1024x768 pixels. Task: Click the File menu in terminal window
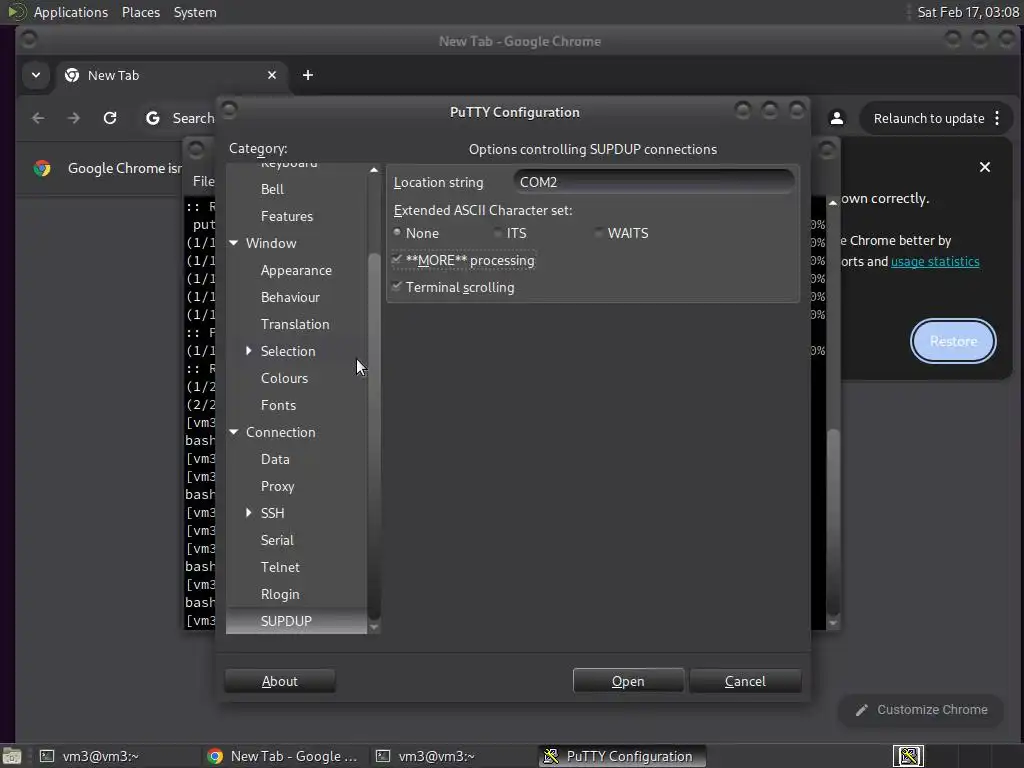[203, 182]
